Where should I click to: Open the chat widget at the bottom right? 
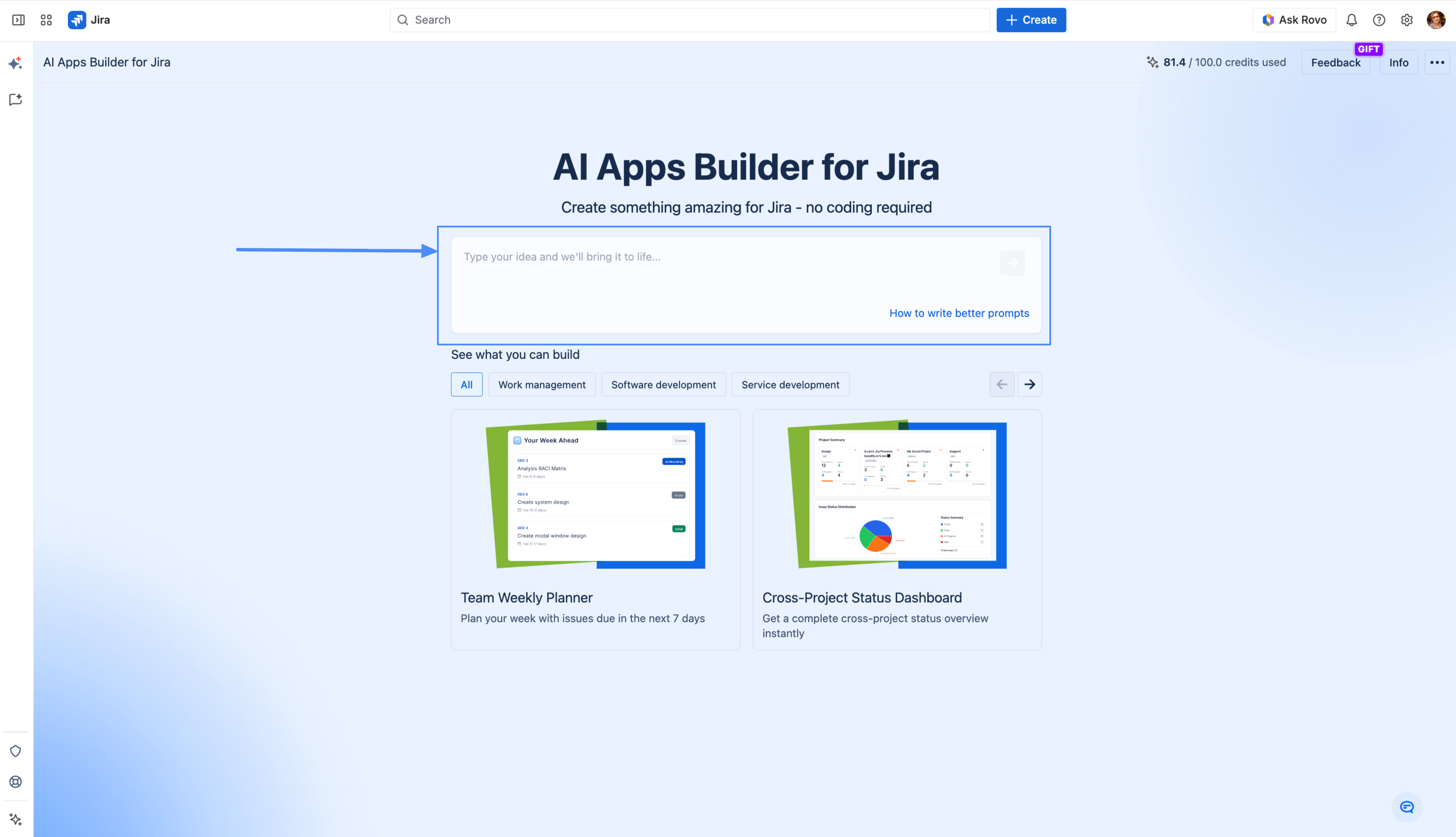point(1406,807)
